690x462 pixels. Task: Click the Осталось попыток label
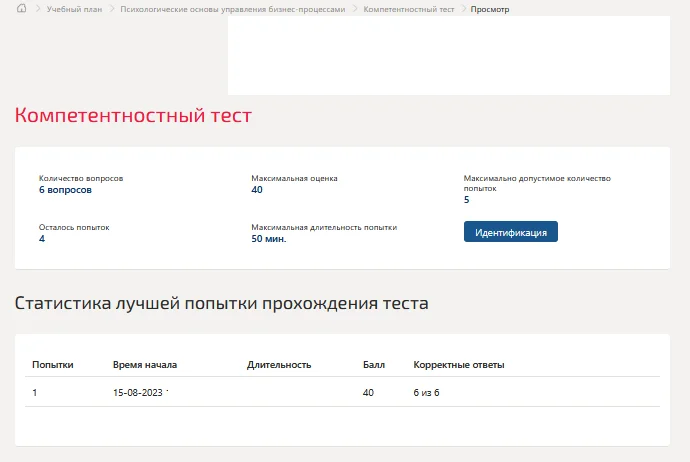[x=74, y=227]
